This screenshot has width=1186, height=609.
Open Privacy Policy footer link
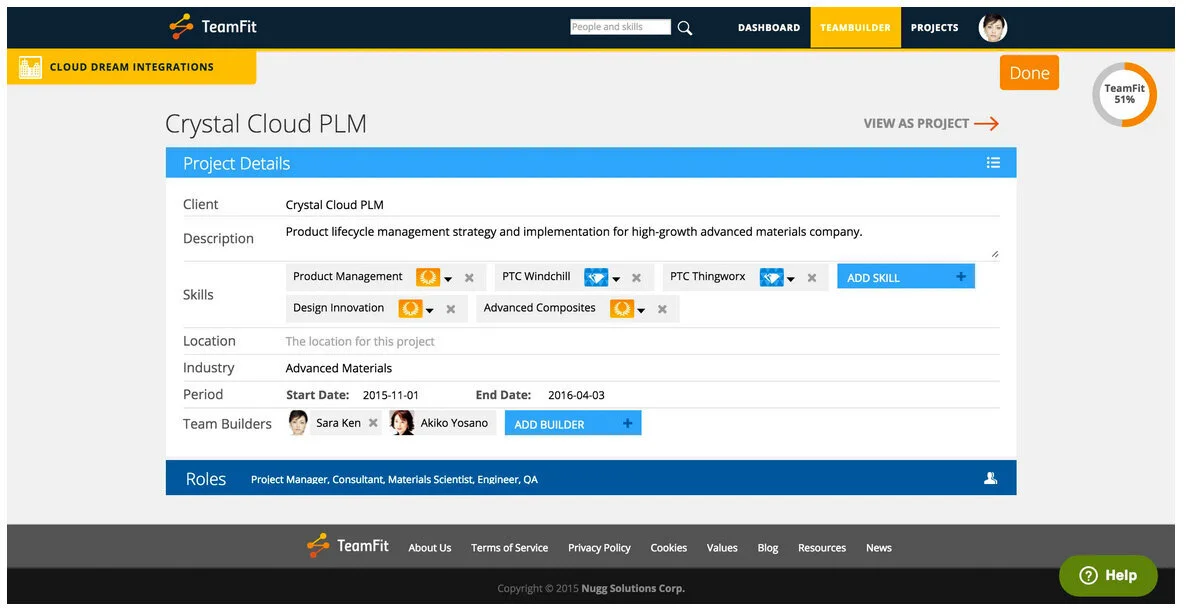coord(599,548)
